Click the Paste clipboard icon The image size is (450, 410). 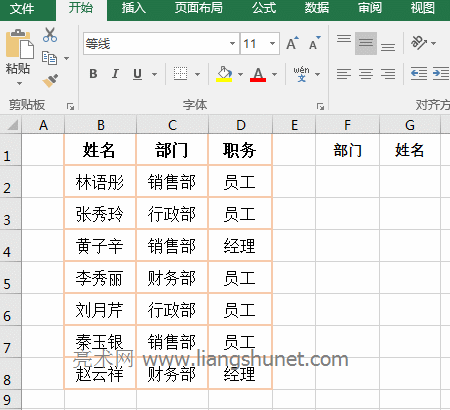pyautogui.click(x=19, y=44)
